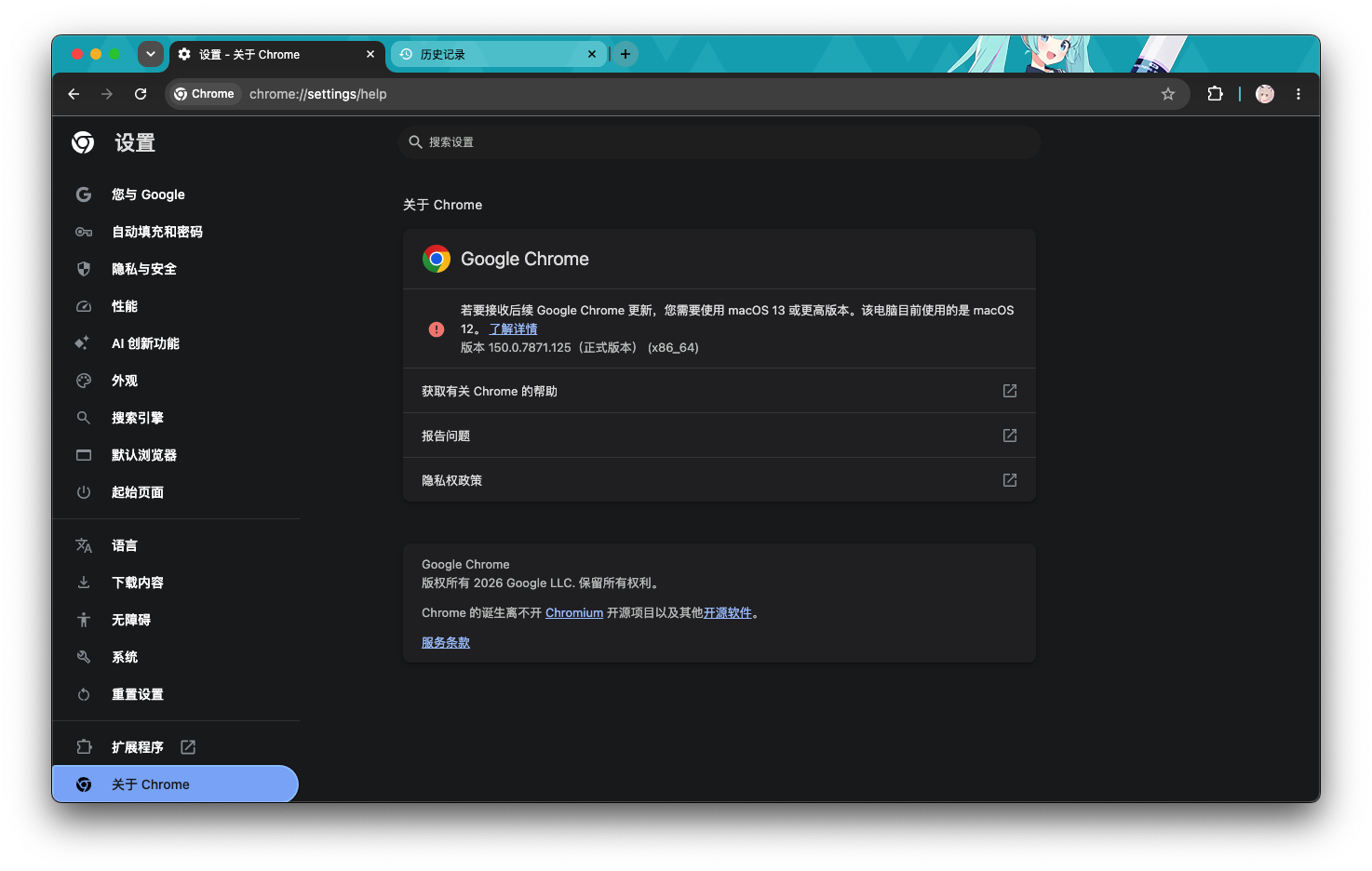
Task: Select 重置设置 in the sidebar
Action: pos(176,694)
